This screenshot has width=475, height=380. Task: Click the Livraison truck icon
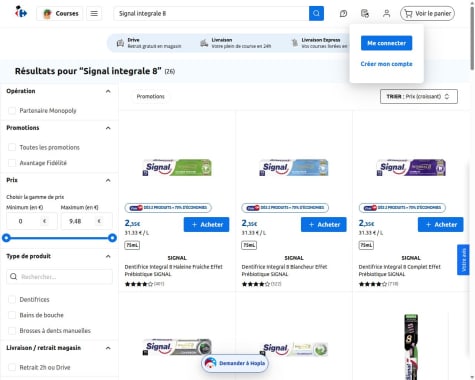[204, 43]
